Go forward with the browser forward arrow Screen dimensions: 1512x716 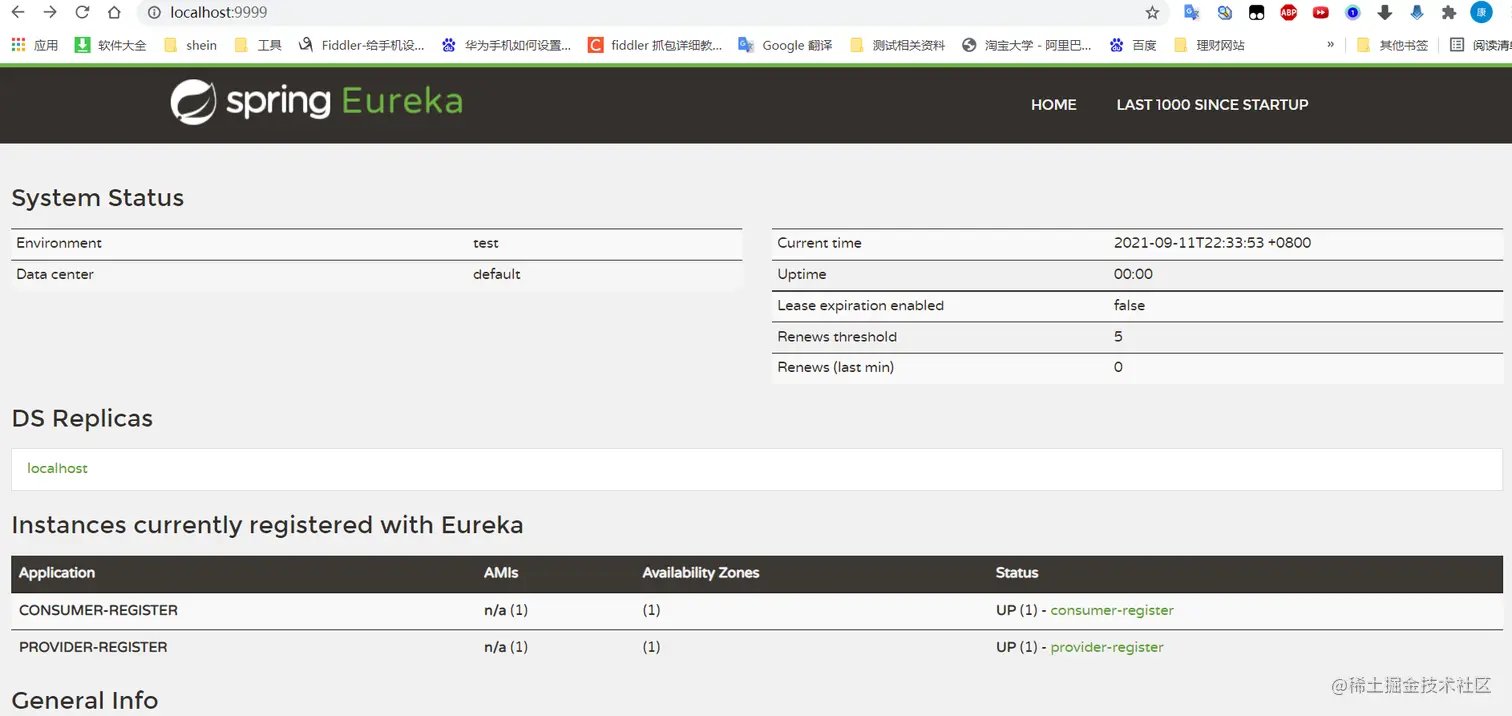point(50,13)
